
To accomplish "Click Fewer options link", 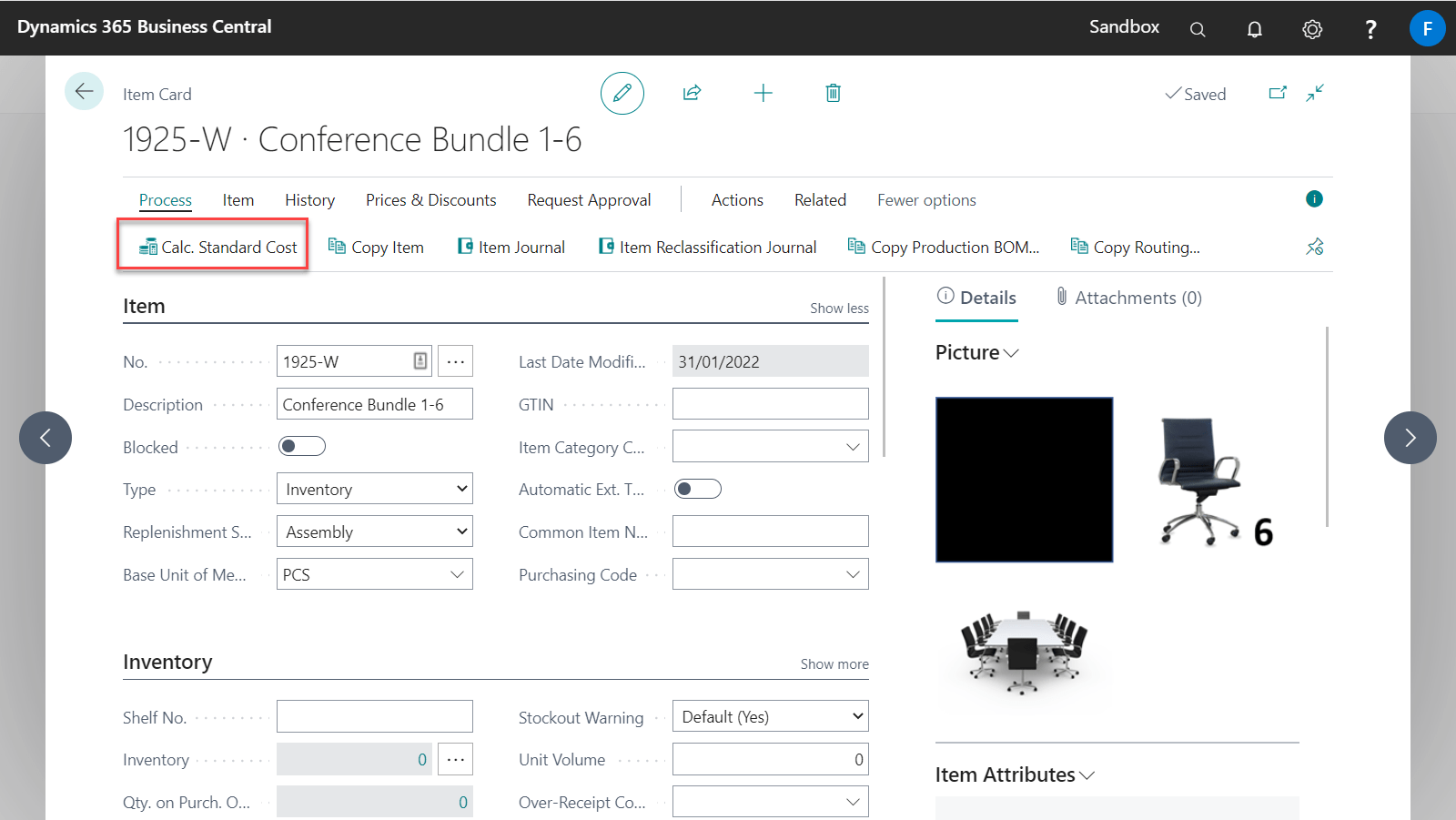I will [926, 200].
